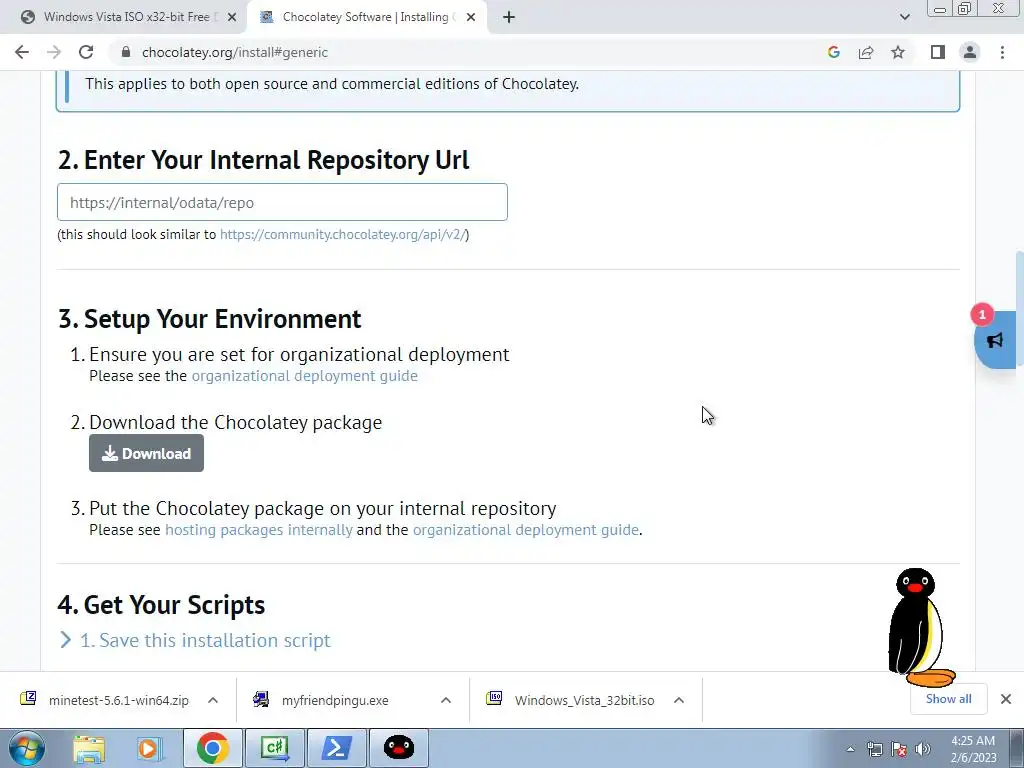Open the community.chocolatey.org api link
The height and width of the screenshot is (768, 1024).
342,234
